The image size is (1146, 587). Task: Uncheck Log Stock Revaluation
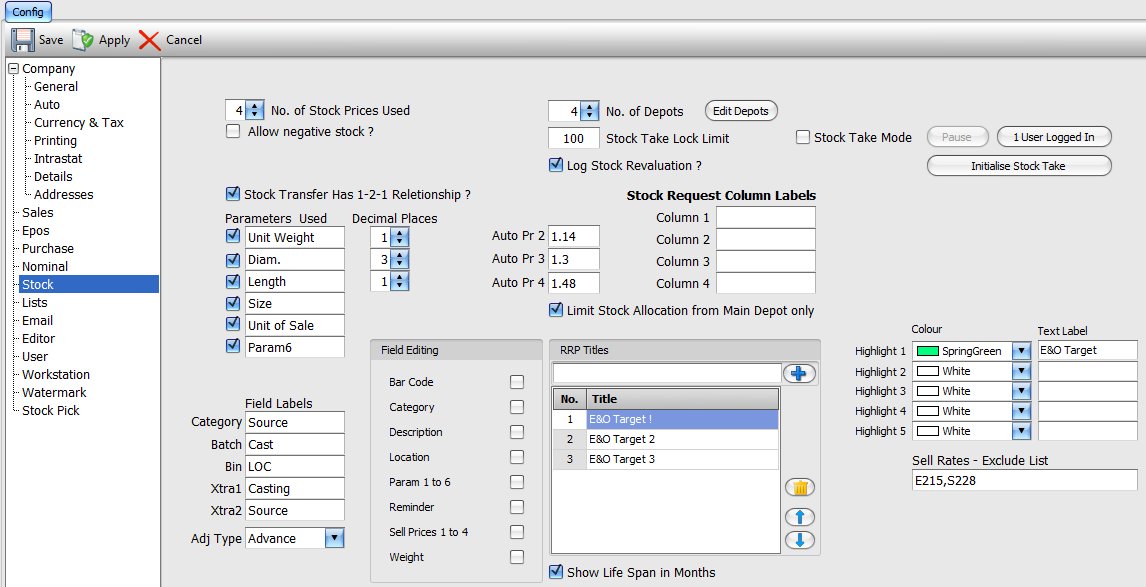[556, 164]
